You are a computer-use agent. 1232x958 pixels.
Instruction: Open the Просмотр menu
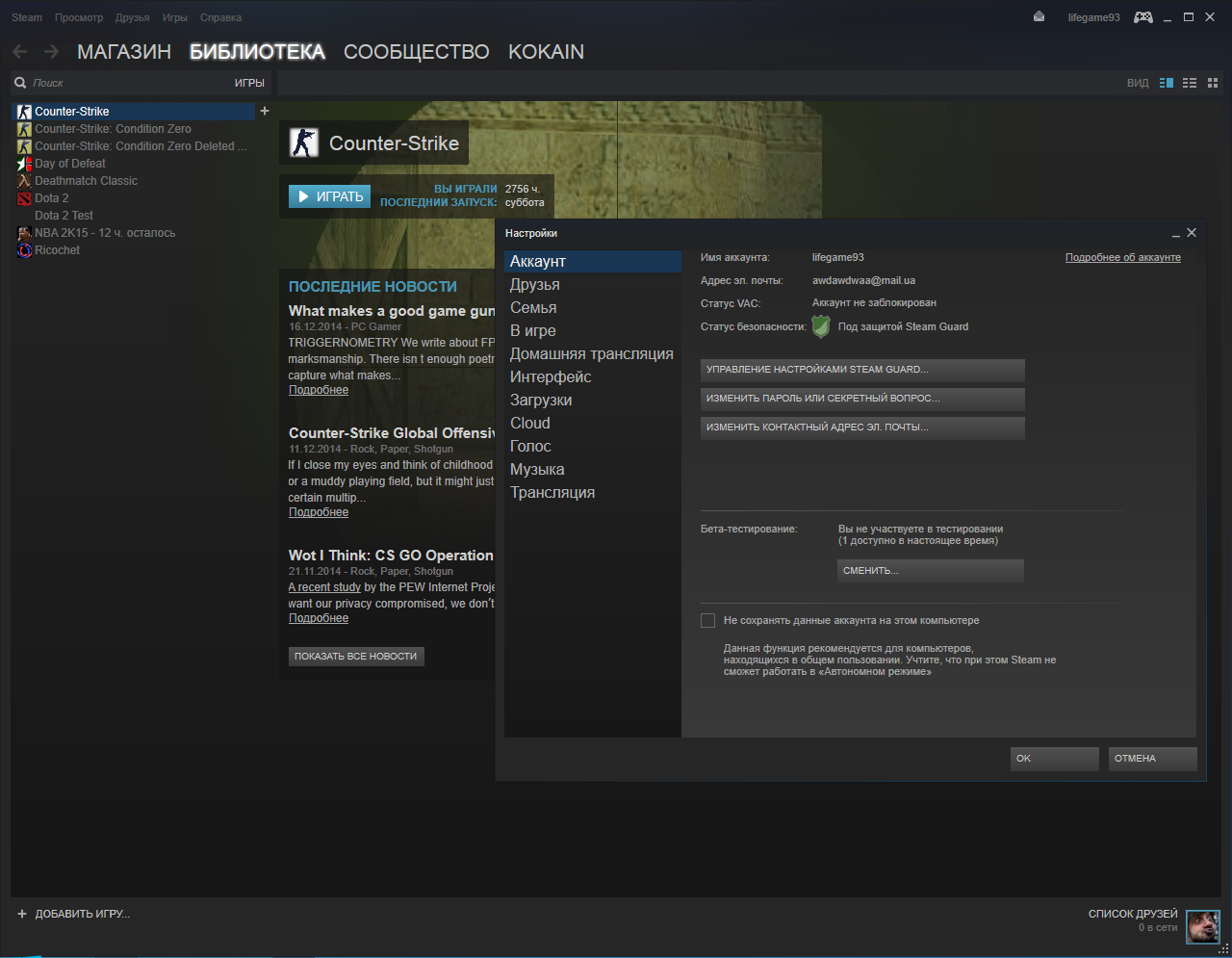79,17
